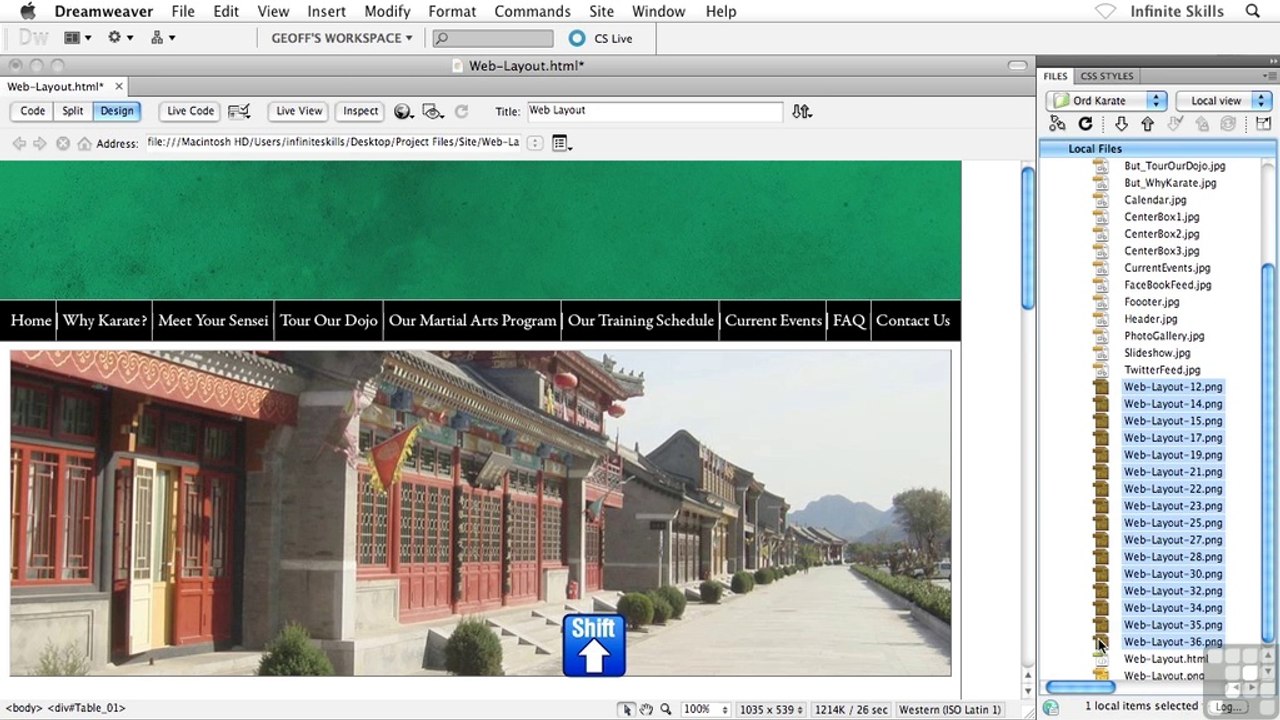Open the Site management icon menu

(x=163, y=38)
